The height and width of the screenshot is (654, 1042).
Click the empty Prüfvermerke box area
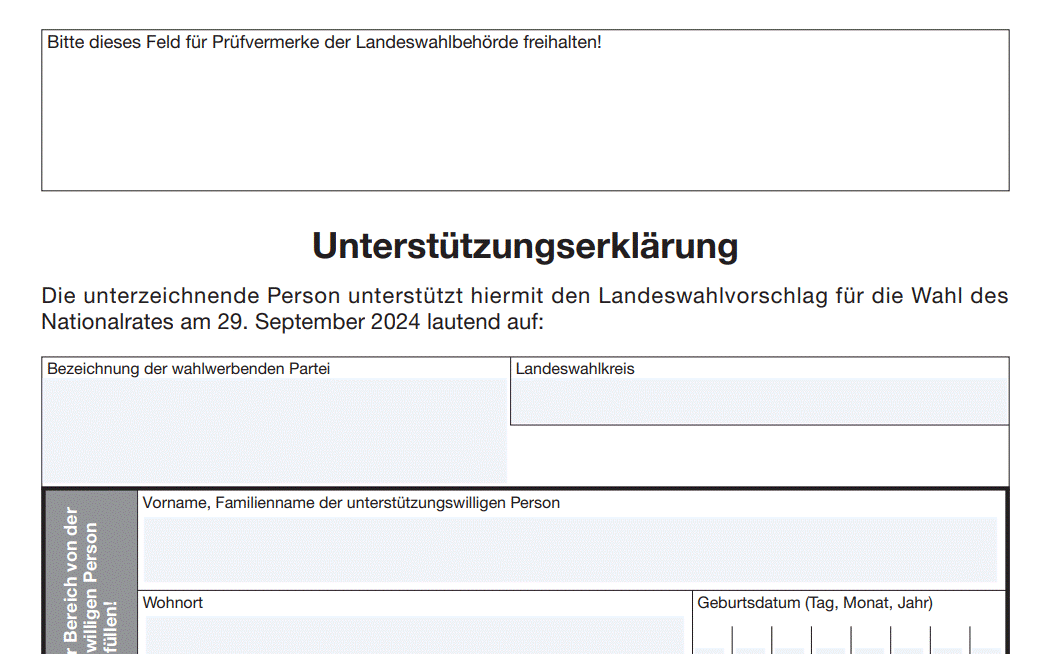(x=525, y=120)
